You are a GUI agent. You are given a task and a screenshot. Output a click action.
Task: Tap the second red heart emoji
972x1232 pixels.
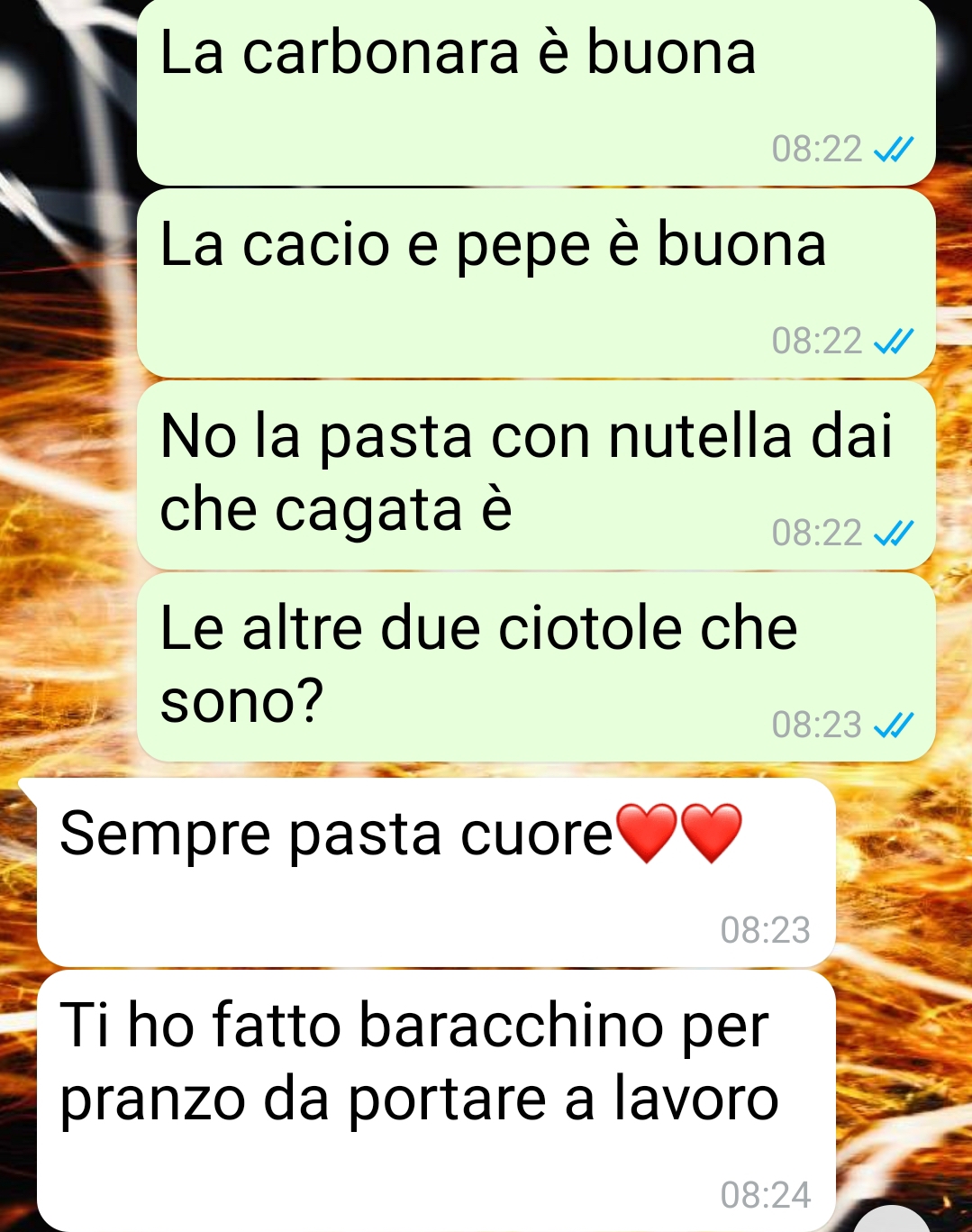click(711, 834)
